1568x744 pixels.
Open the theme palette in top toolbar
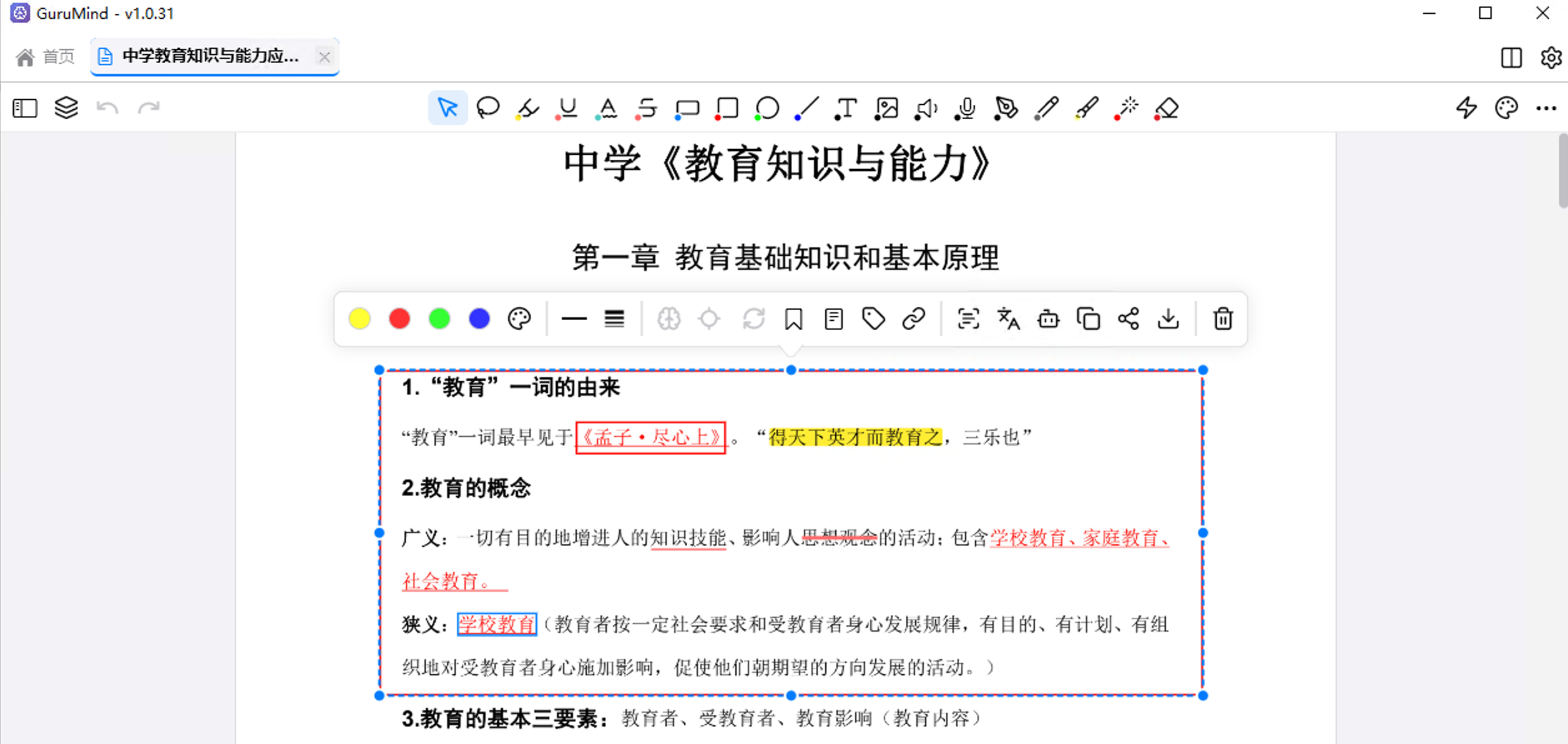pos(1506,108)
